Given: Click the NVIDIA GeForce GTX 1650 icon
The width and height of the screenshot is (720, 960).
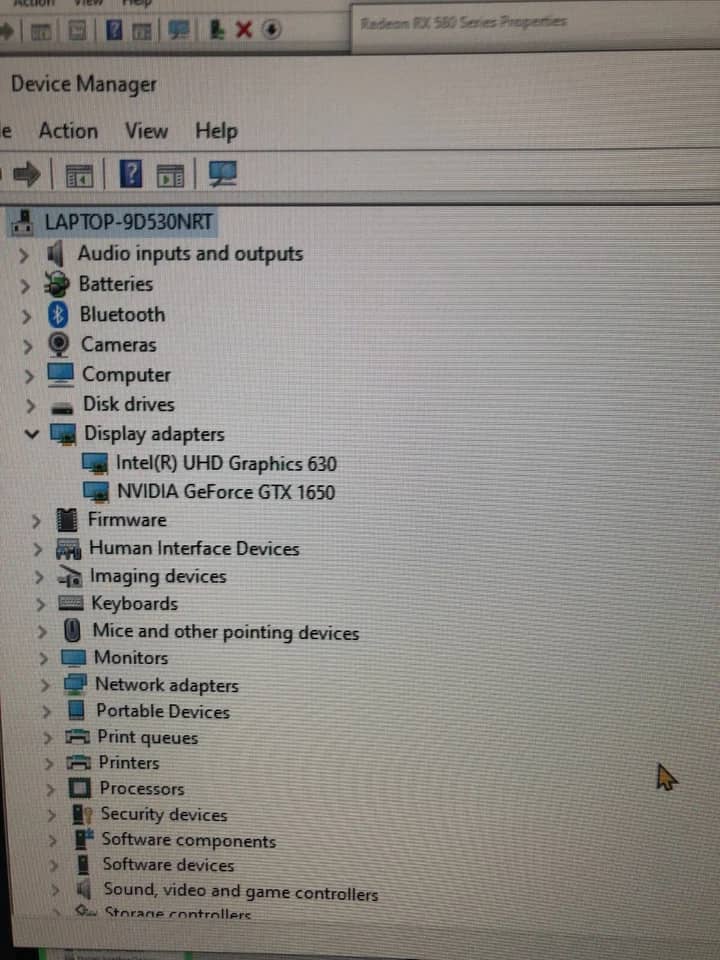Looking at the screenshot, I should [x=96, y=492].
